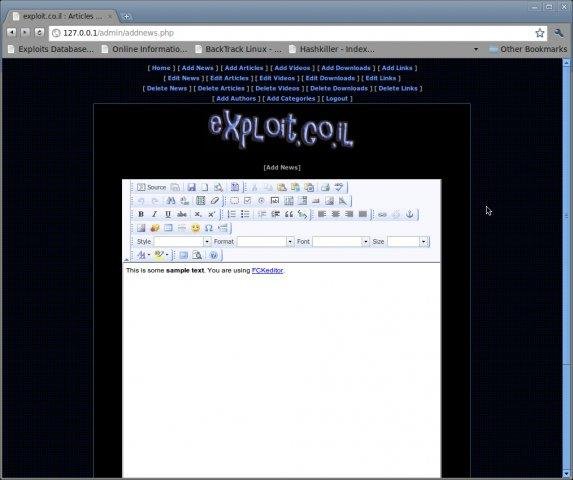Click the Insert Link chain icon
This screenshot has height=480, width=573.
(382, 214)
